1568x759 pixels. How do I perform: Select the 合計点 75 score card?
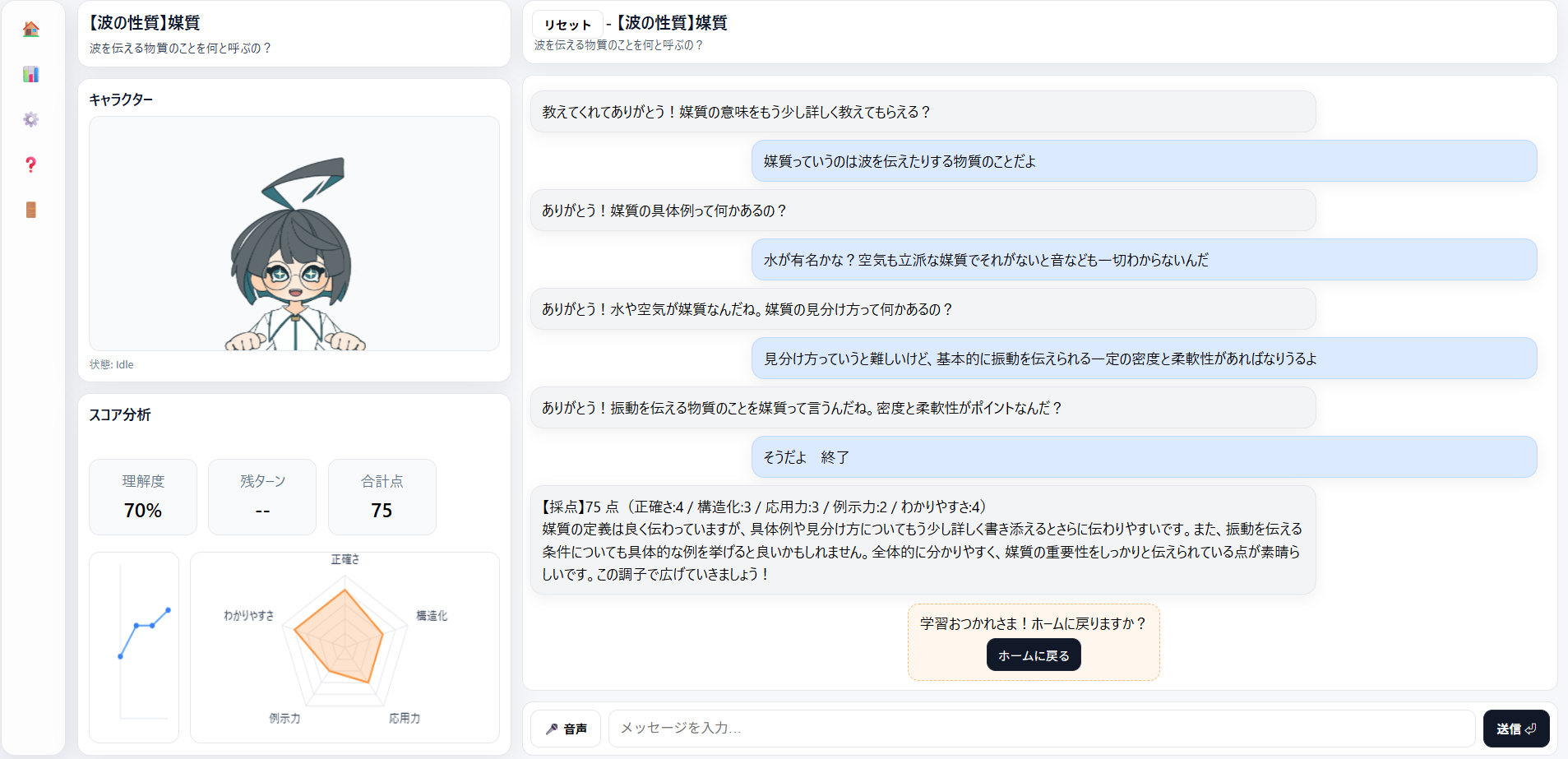[x=382, y=497]
